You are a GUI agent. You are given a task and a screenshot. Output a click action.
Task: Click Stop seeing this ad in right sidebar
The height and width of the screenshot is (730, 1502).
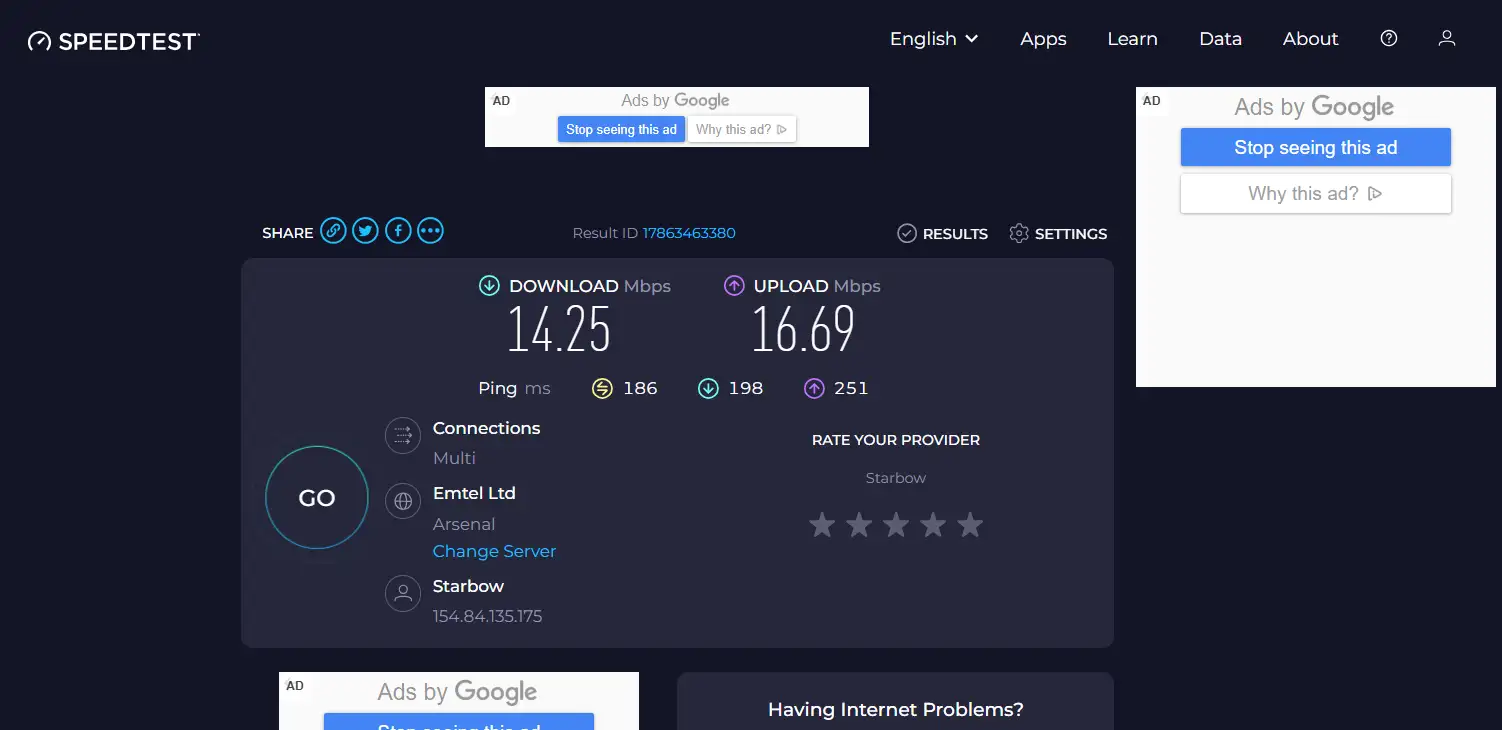point(1315,147)
